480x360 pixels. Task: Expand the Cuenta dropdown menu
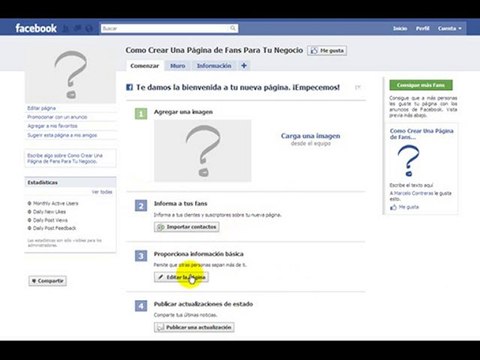[450, 29]
